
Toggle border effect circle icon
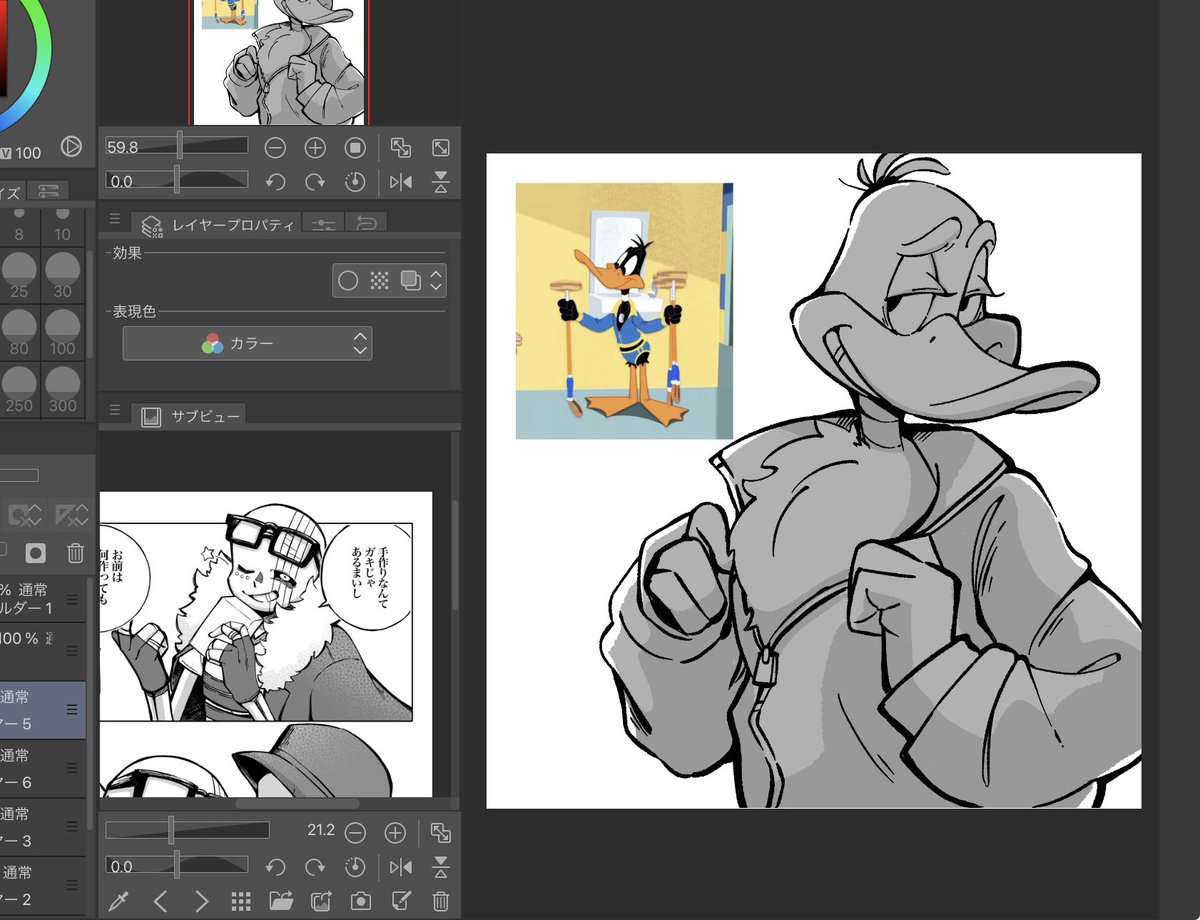tap(347, 281)
